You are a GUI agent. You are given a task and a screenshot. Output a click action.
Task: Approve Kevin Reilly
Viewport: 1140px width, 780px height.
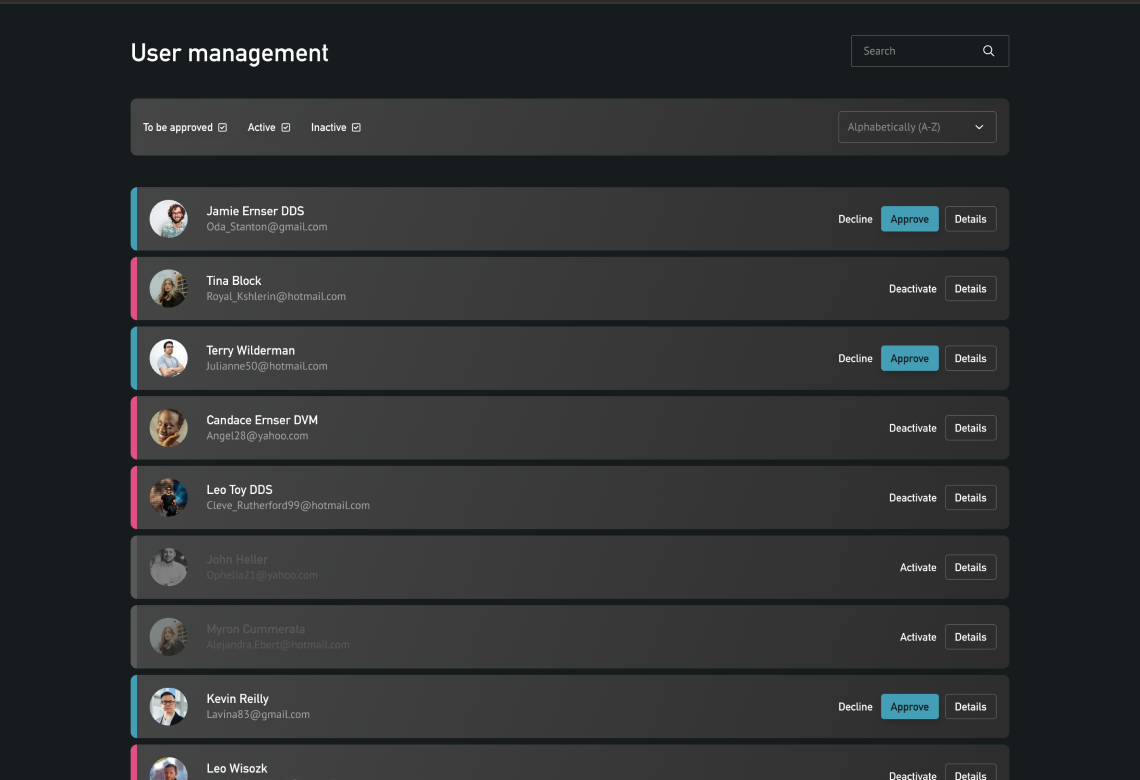[x=910, y=707]
